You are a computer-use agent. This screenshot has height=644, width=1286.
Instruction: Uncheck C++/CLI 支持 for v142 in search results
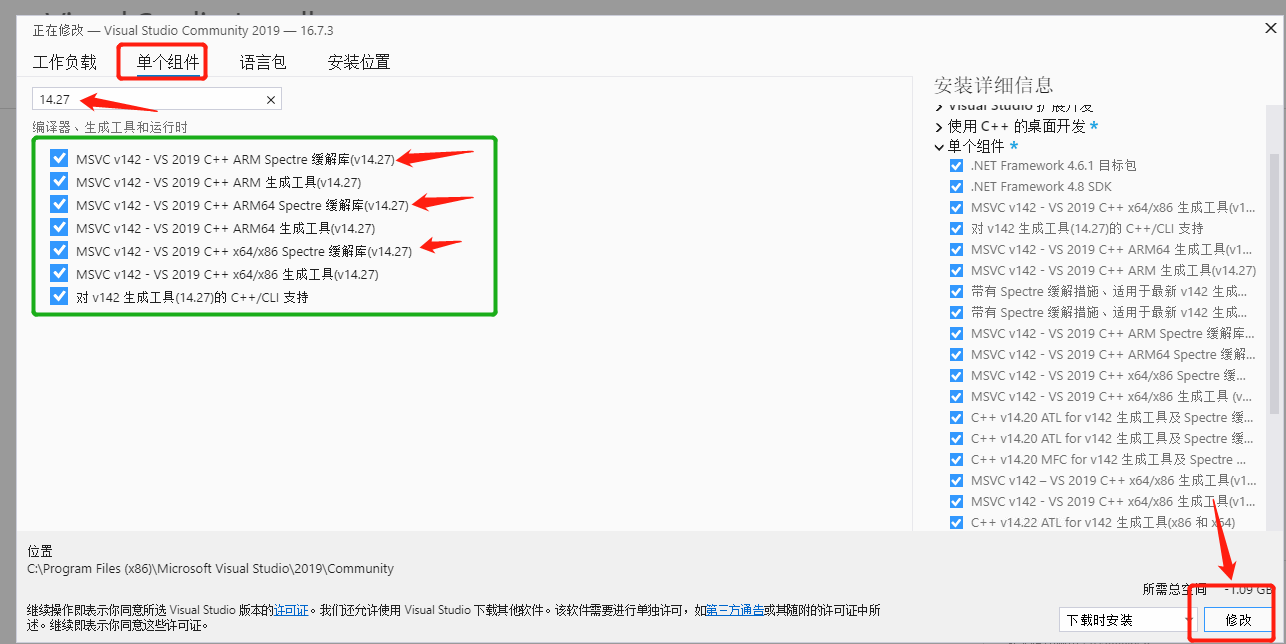[x=59, y=296]
